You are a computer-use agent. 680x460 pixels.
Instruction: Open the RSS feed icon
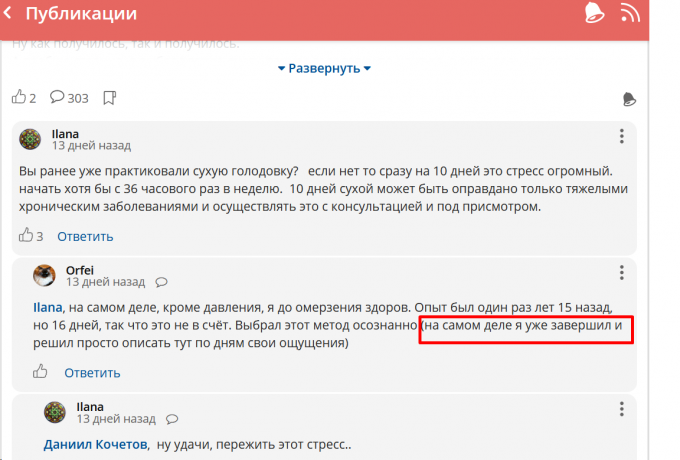pyautogui.click(x=630, y=13)
